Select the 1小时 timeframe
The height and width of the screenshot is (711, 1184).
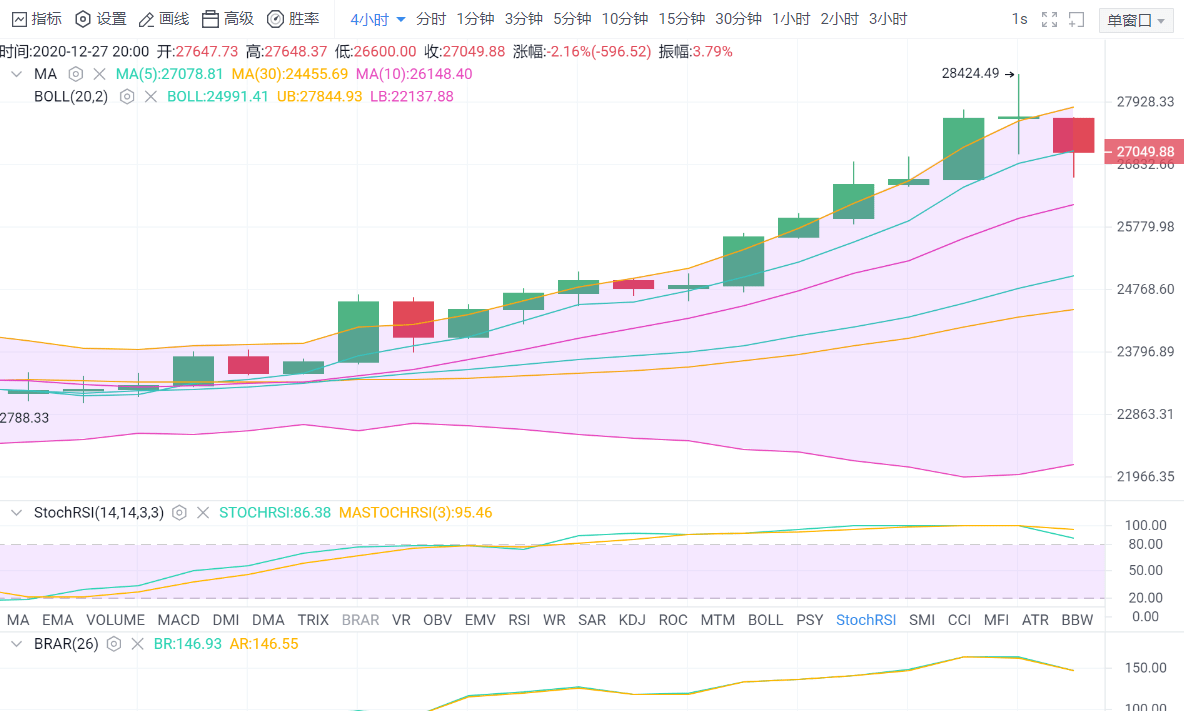tap(791, 19)
